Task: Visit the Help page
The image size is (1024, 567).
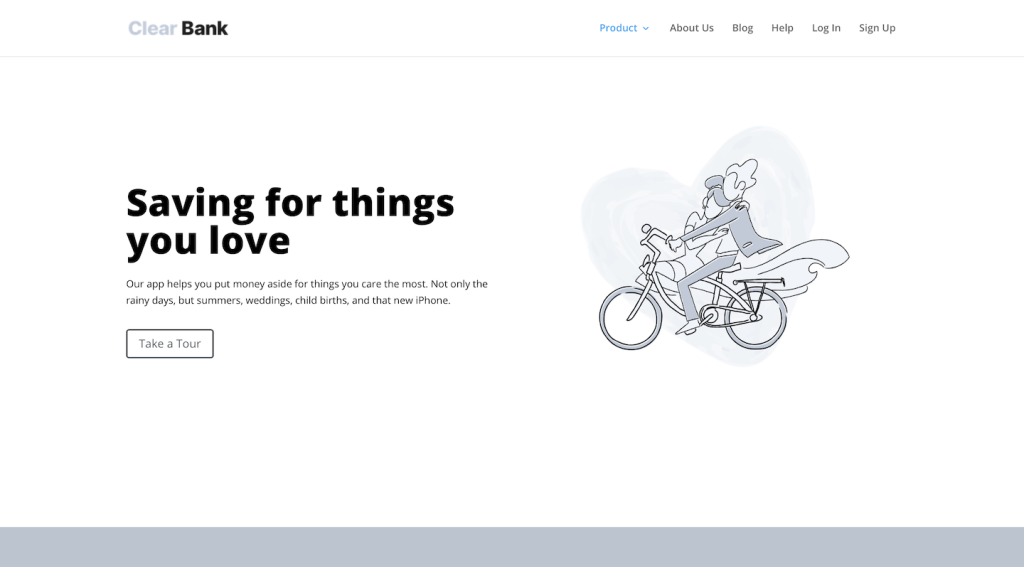Action: 782,28
